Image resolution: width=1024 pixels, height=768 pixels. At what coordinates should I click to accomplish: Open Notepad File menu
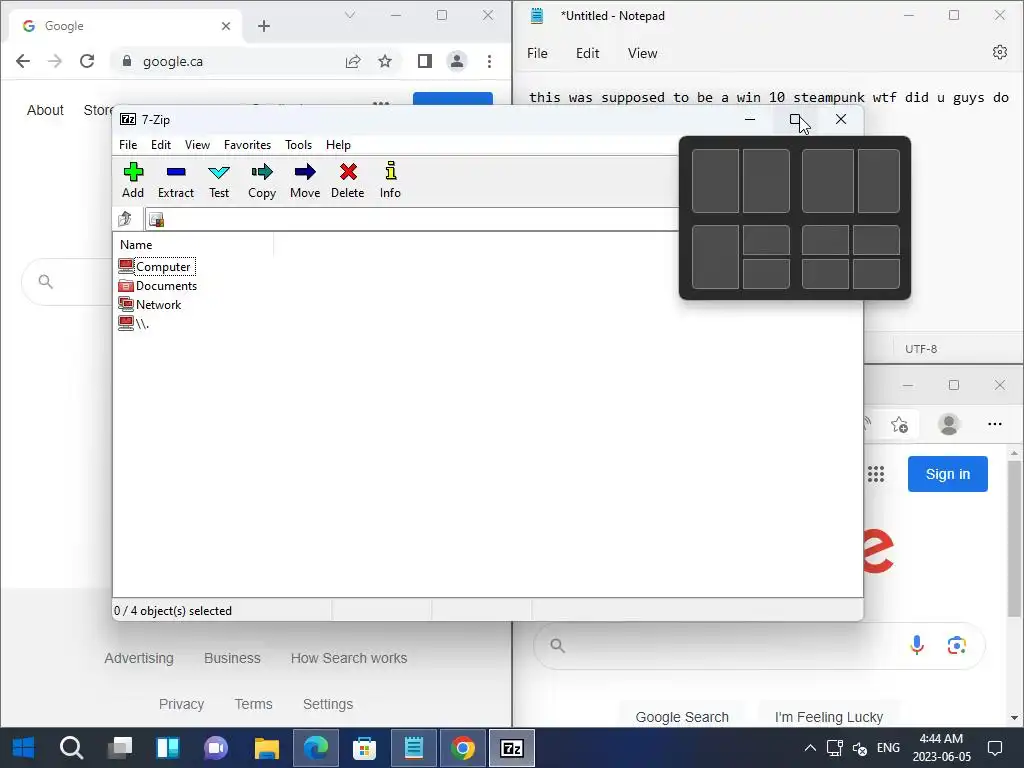(537, 54)
